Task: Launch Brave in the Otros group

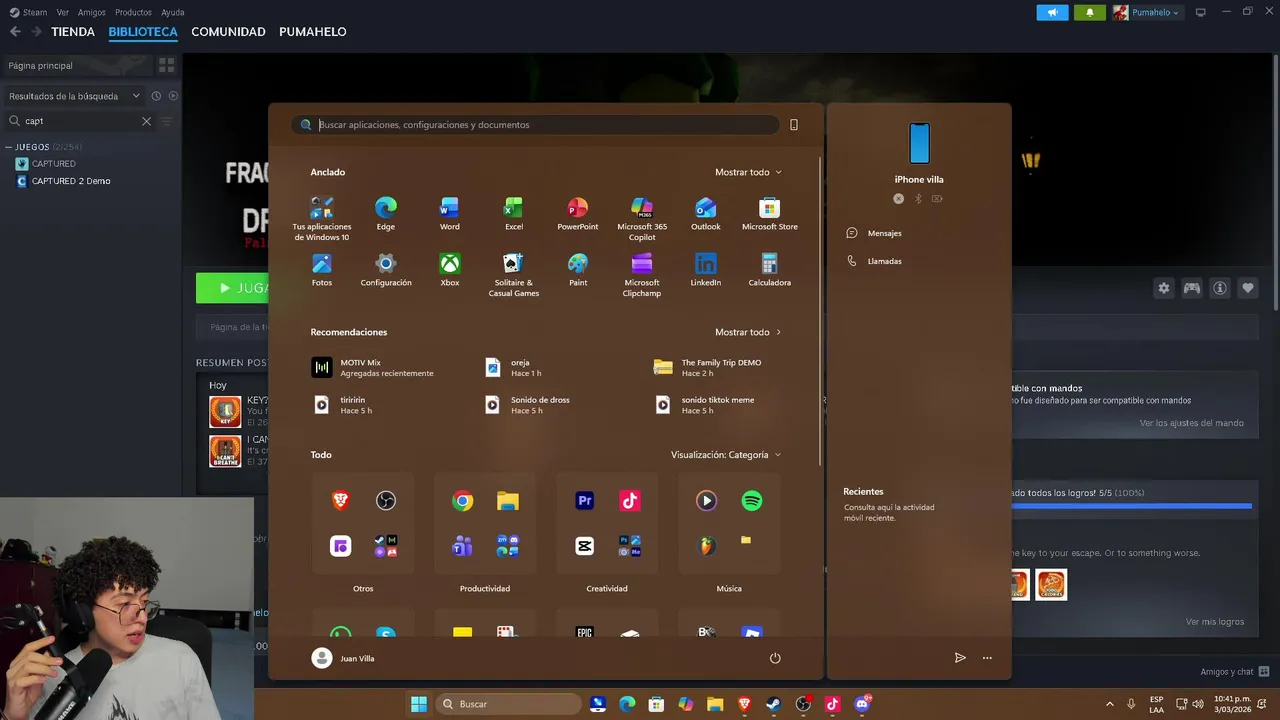Action: click(x=340, y=501)
